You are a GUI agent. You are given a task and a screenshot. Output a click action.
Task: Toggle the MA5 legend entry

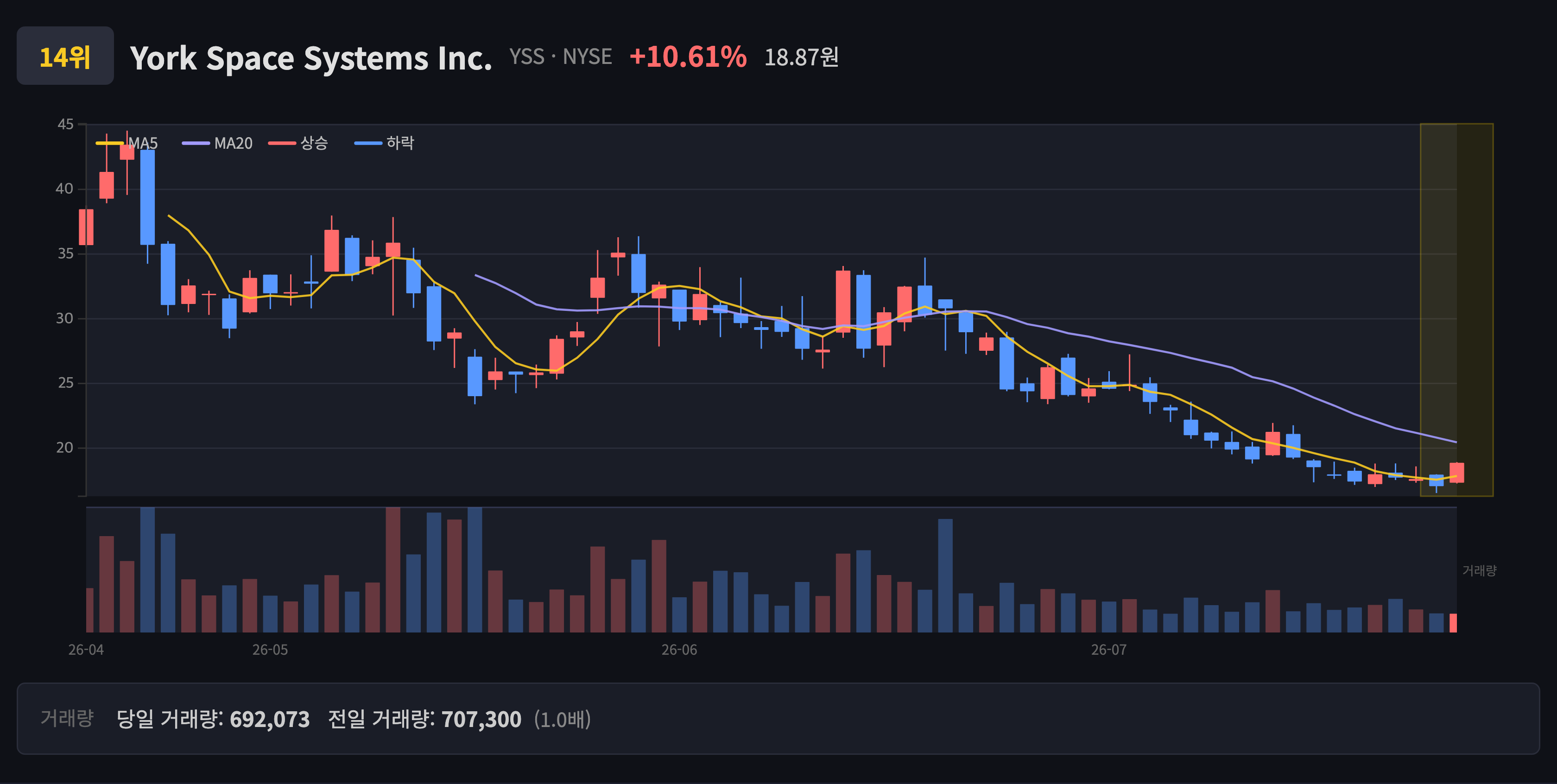click(127, 143)
